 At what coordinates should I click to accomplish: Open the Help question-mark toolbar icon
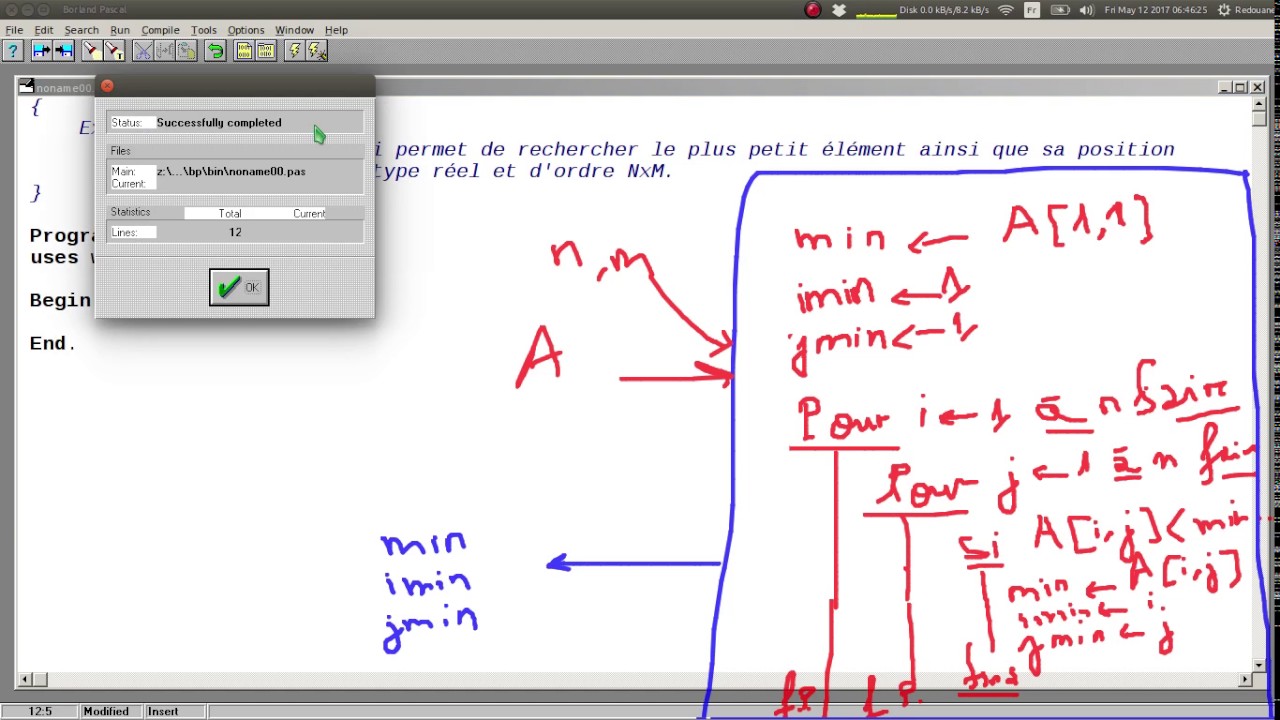(13, 50)
